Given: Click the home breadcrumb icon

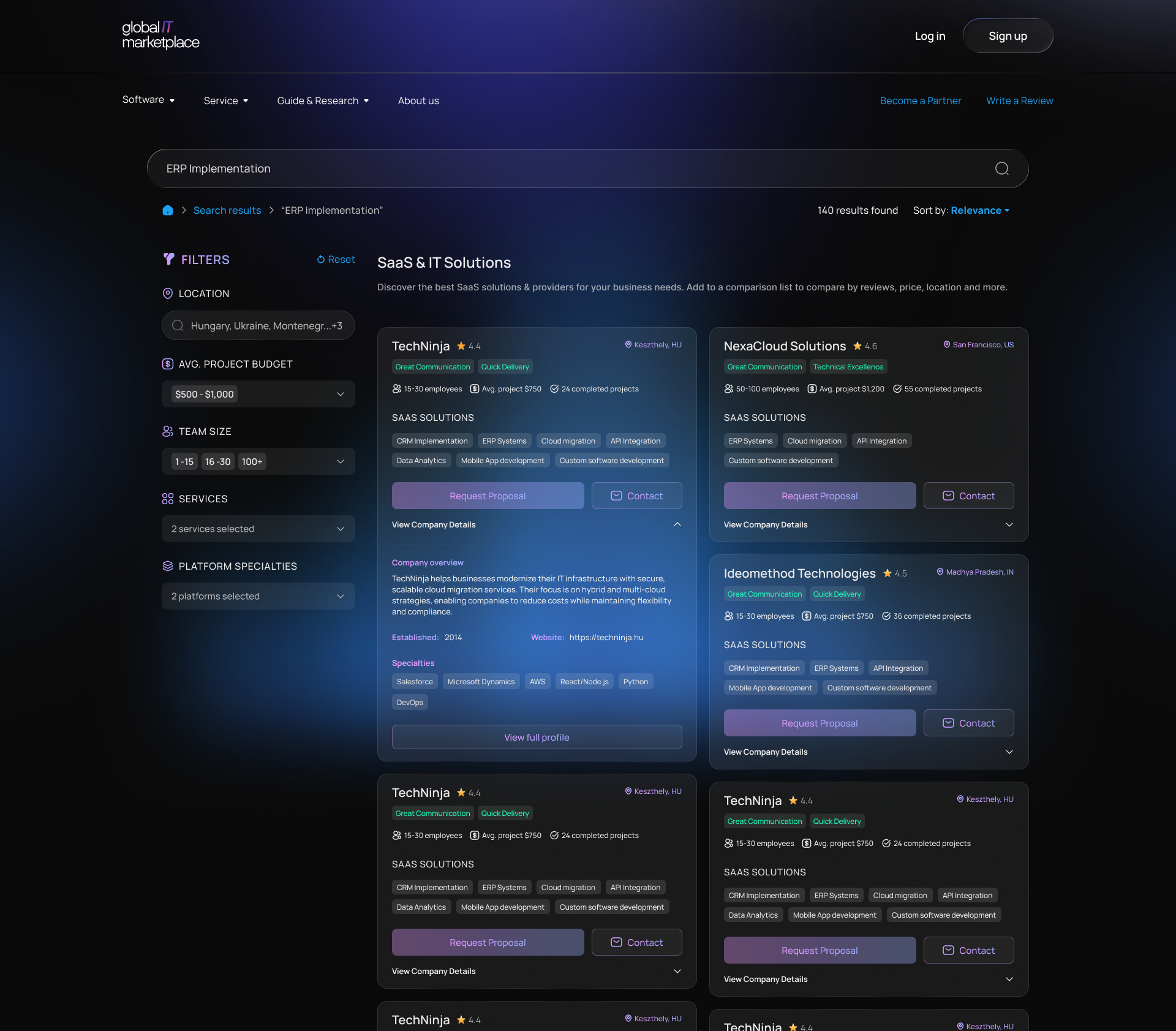Looking at the screenshot, I should pos(168,210).
